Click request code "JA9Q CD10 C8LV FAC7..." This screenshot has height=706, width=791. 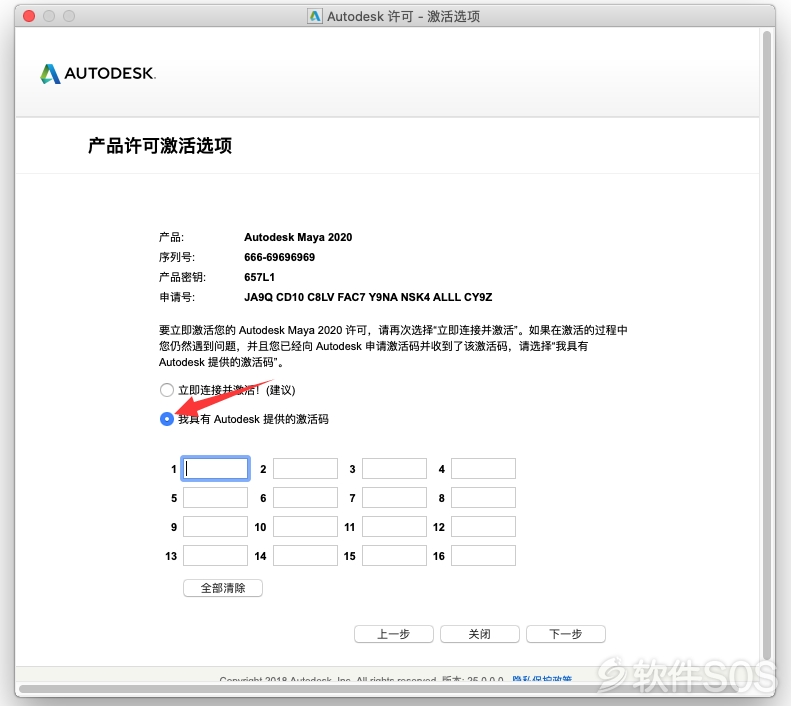368,297
